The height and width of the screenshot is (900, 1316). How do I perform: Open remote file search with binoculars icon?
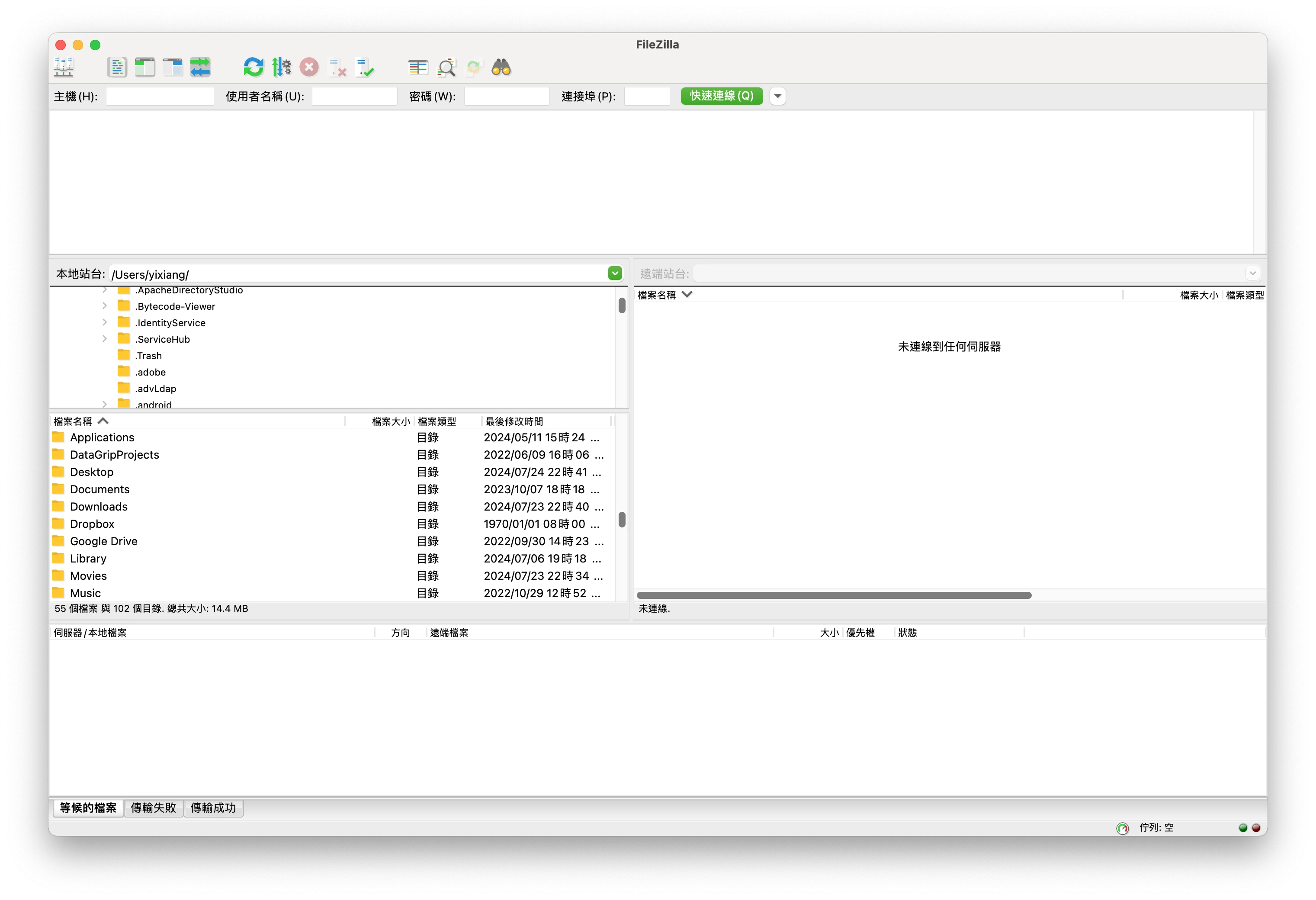(x=502, y=67)
